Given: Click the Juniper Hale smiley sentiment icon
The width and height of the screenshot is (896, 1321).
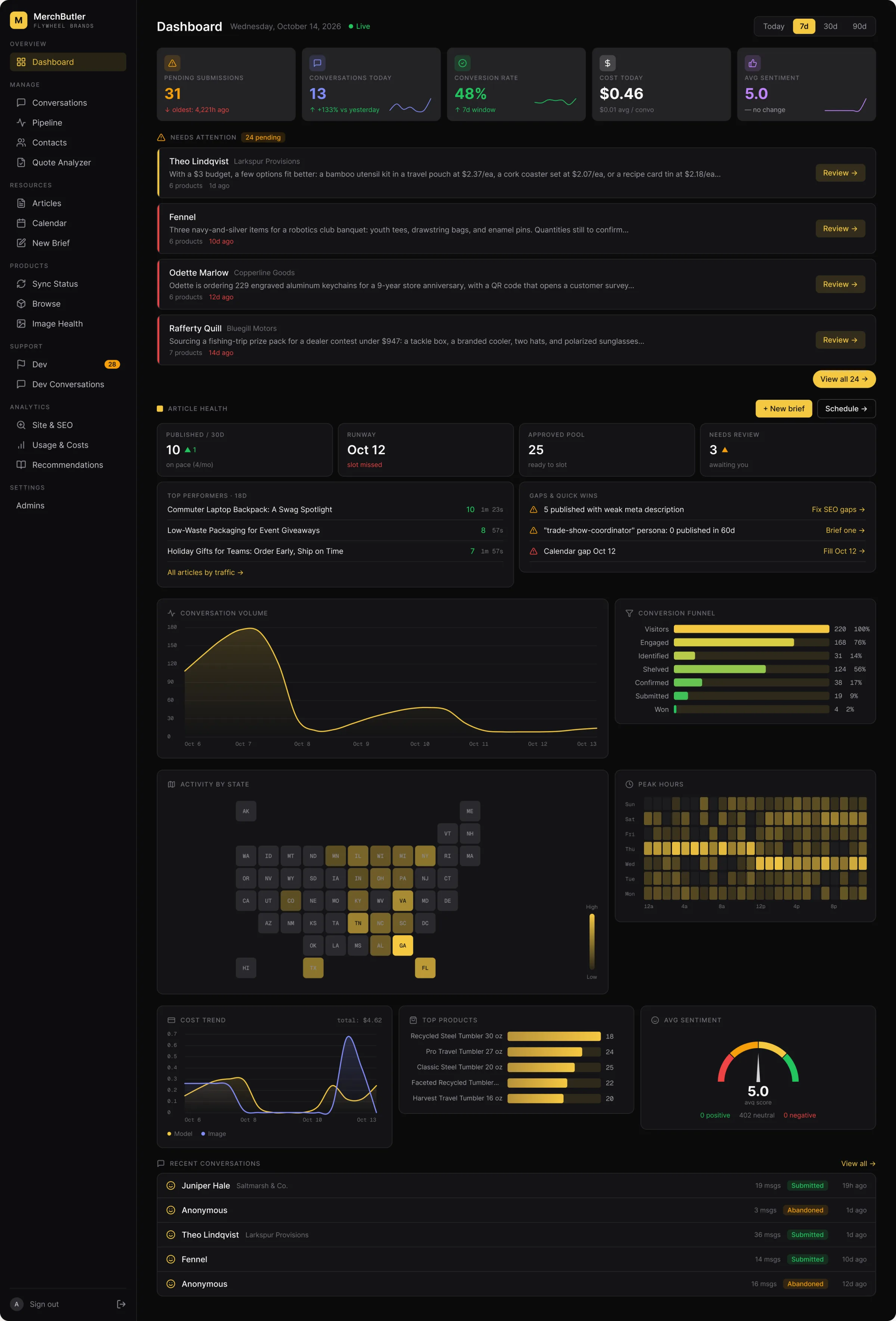Looking at the screenshot, I should tap(171, 1186).
